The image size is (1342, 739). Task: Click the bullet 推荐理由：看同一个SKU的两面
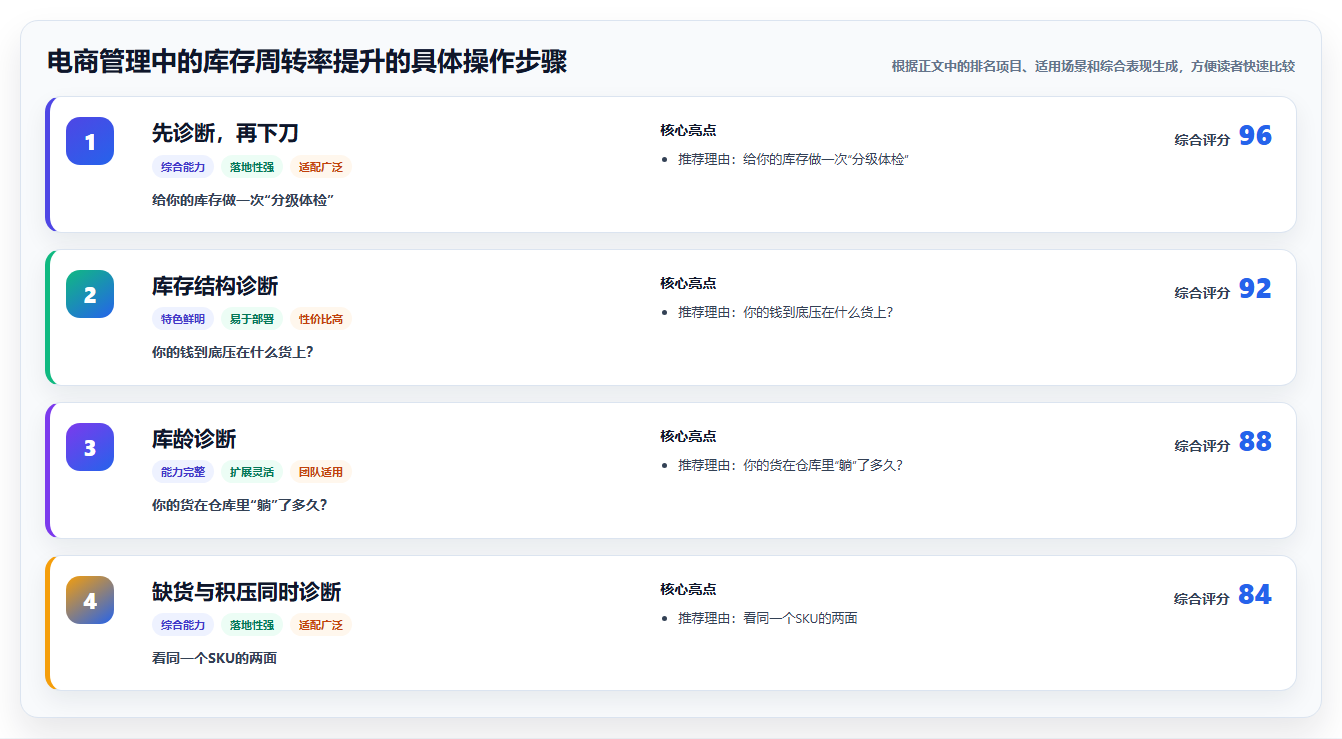pos(768,618)
